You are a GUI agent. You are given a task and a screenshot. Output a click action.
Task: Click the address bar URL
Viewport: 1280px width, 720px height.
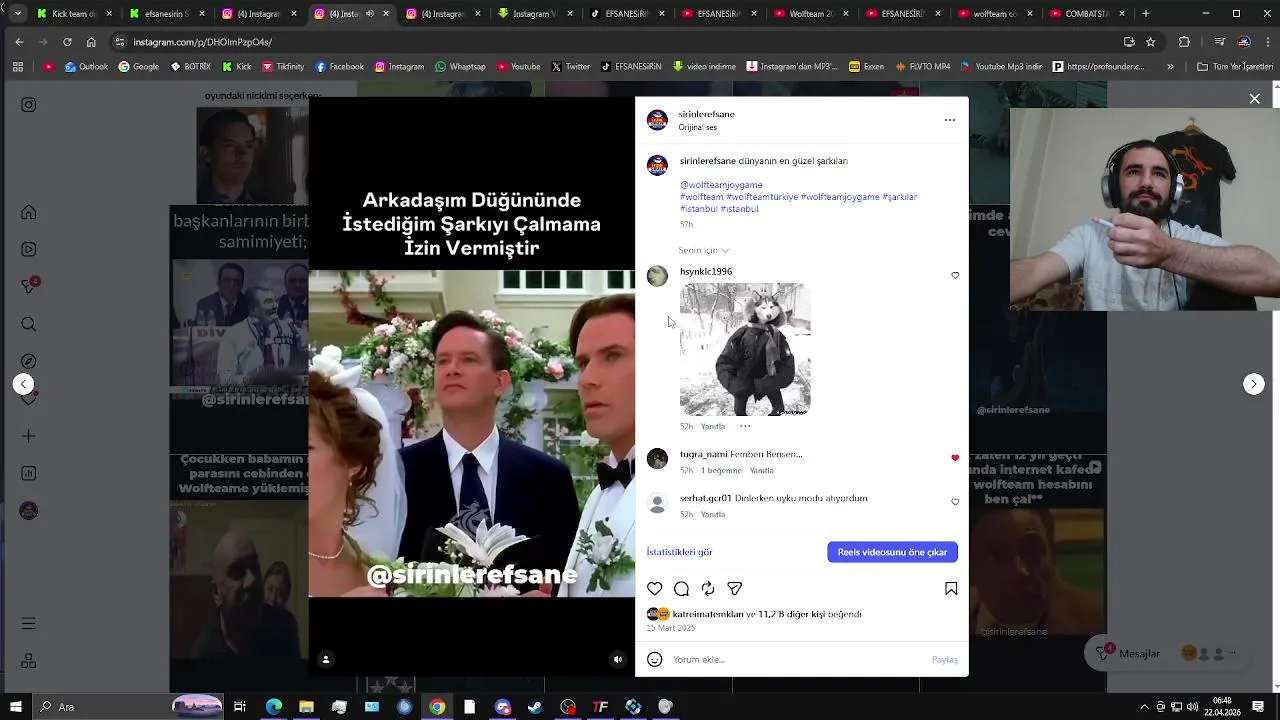point(203,42)
